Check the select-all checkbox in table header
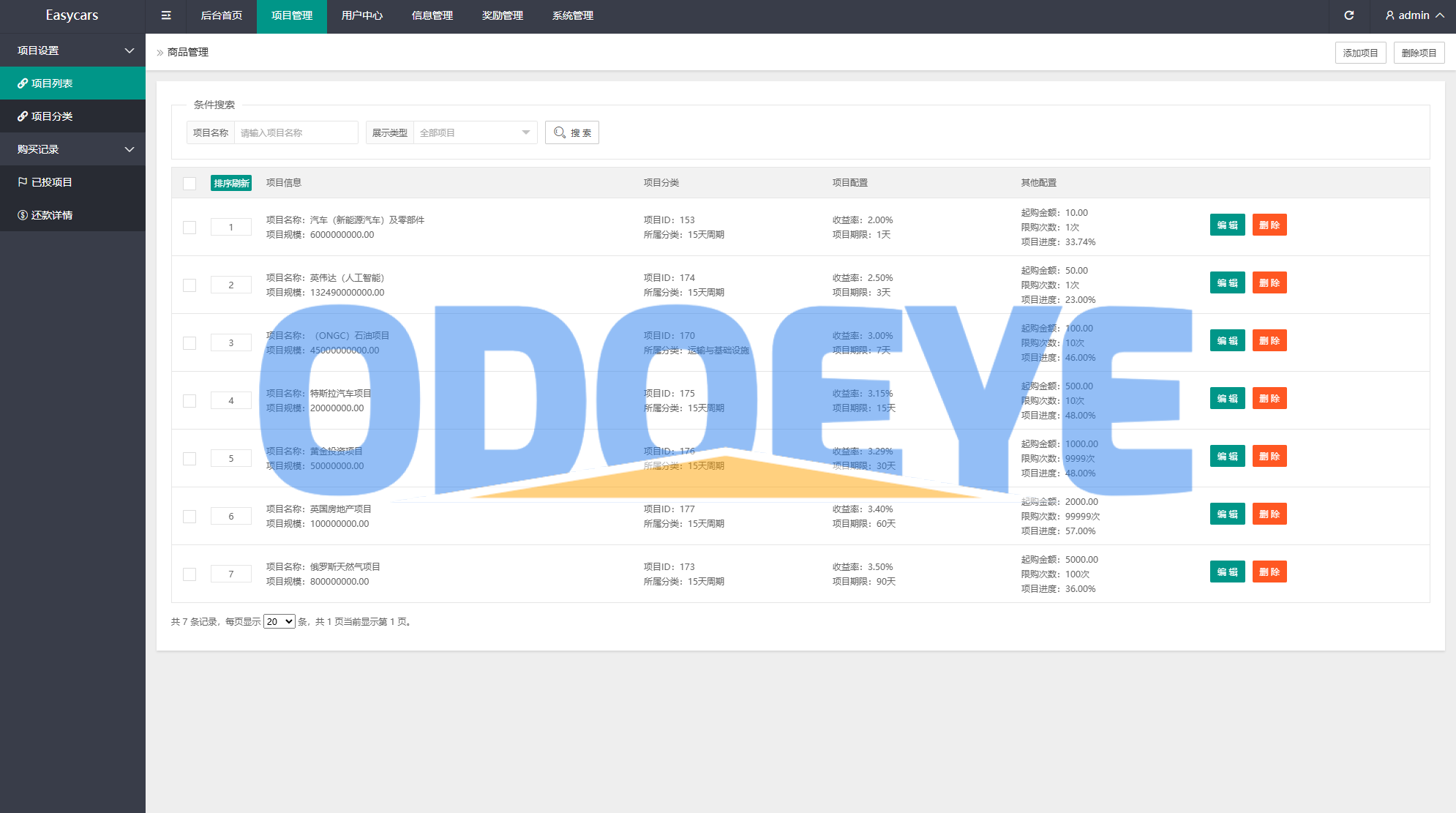This screenshot has height=813, width=1456. [189, 183]
